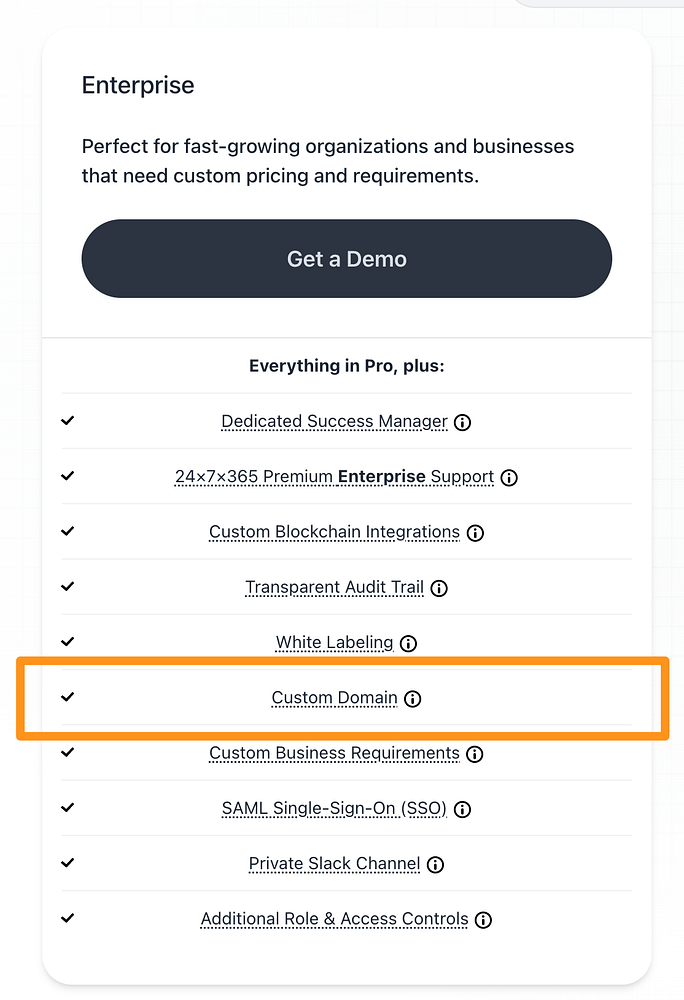Click the SAML Single-Sign-On (SSO) link
The height and width of the screenshot is (1000, 684).
(x=334, y=808)
